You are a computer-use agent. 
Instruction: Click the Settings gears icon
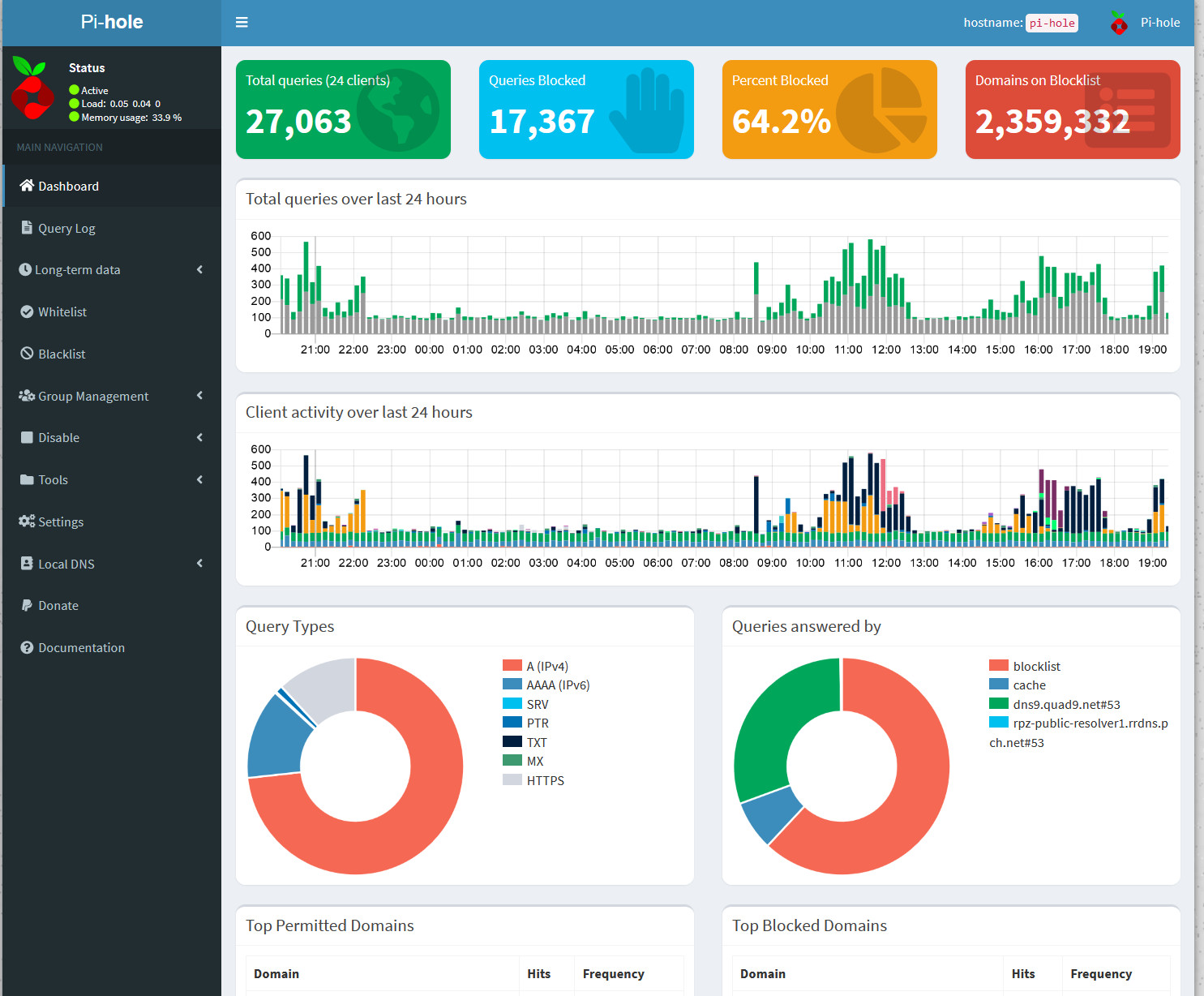27,522
